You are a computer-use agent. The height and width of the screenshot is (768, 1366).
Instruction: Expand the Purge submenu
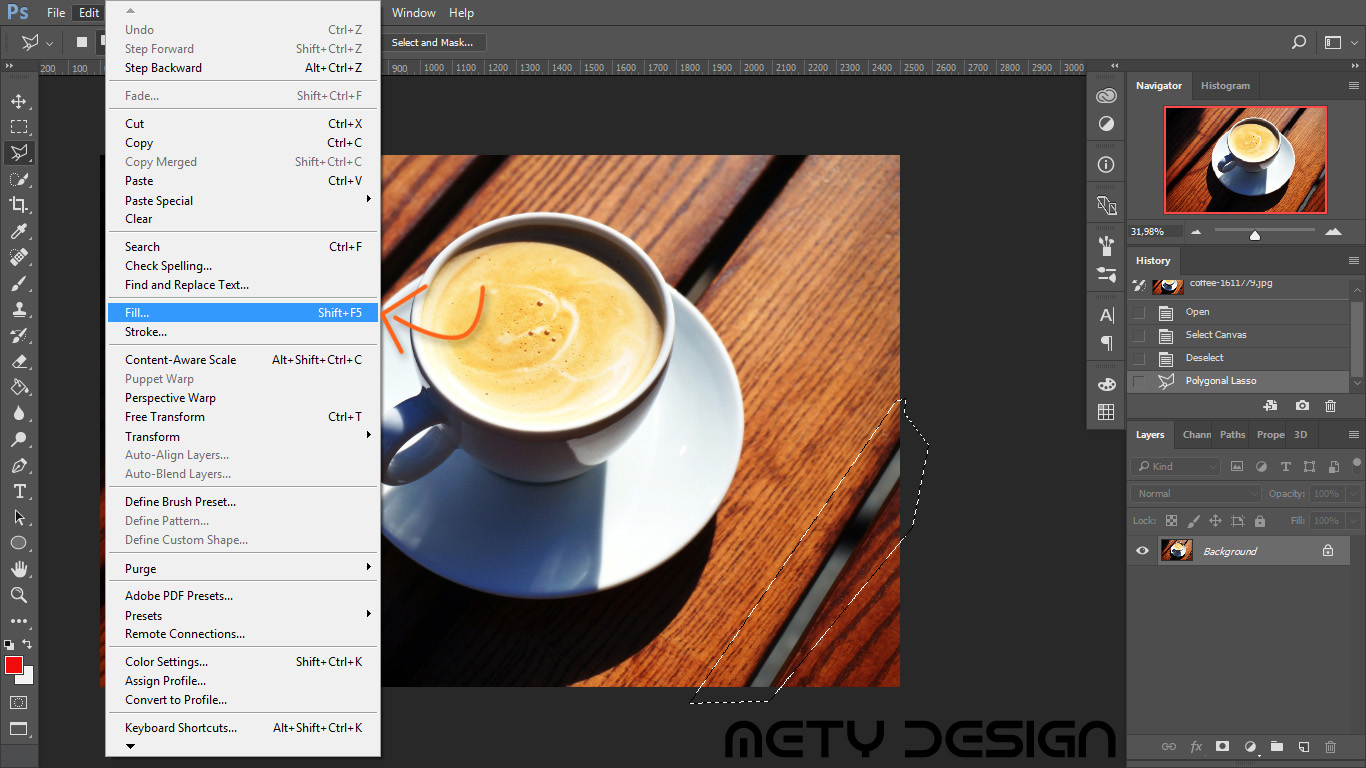tap(243, 568)
